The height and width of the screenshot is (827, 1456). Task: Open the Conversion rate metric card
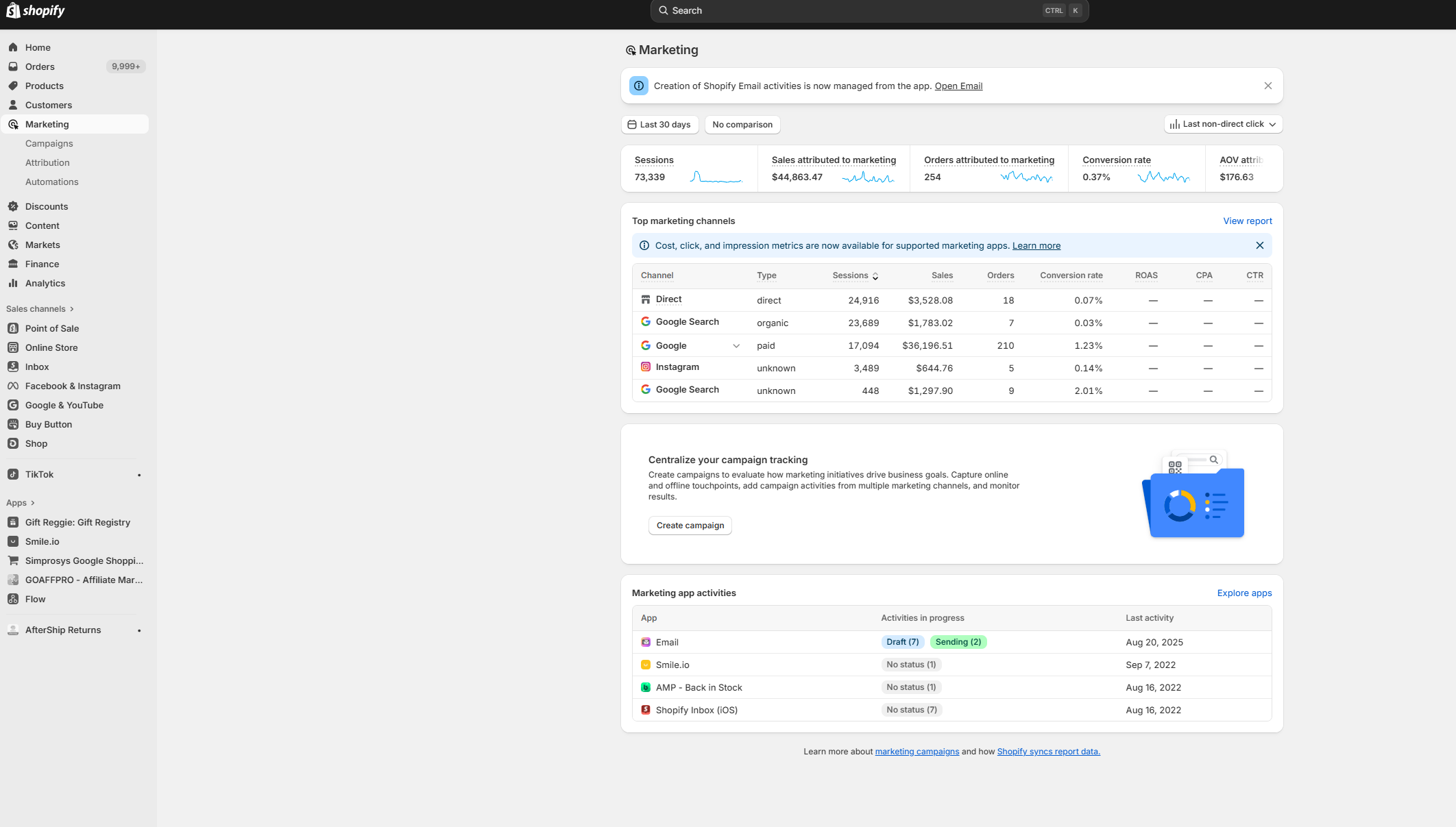tap(1136, 169)
